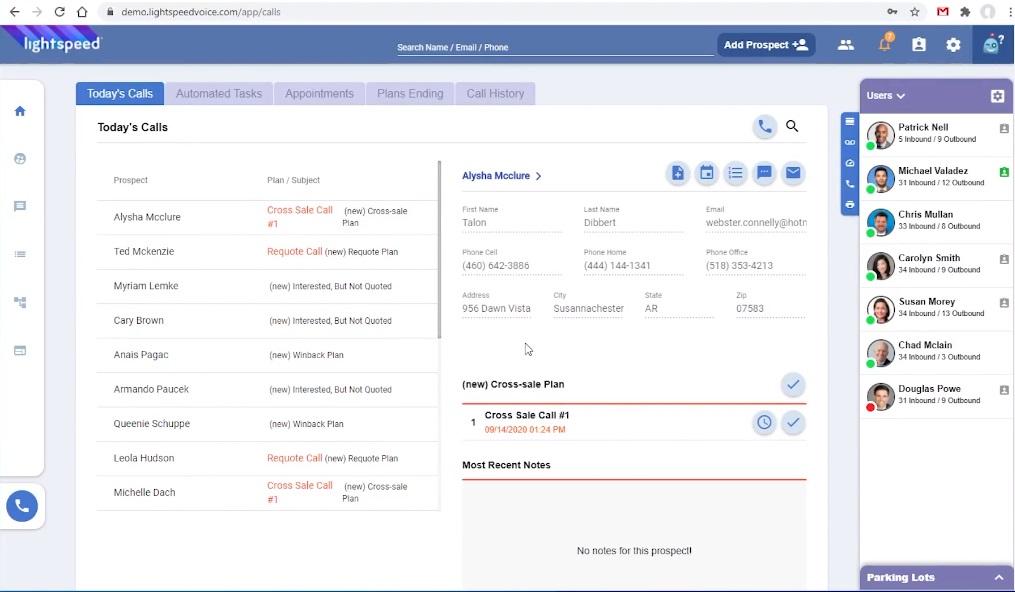
Task: Mark Cross Sale Call #1 as complete
Action: tap(793, 423)
